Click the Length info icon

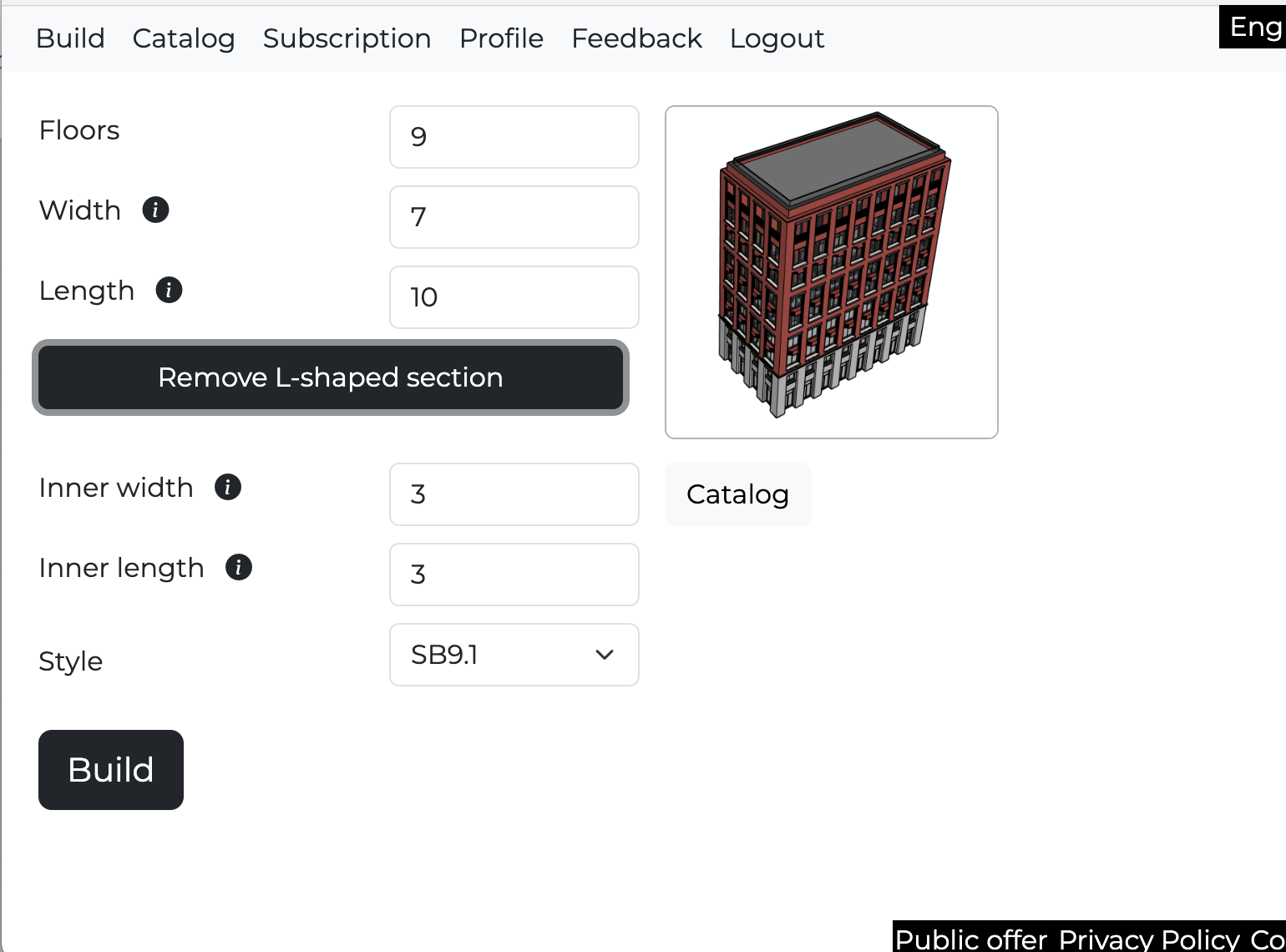[x=169, y=290]
